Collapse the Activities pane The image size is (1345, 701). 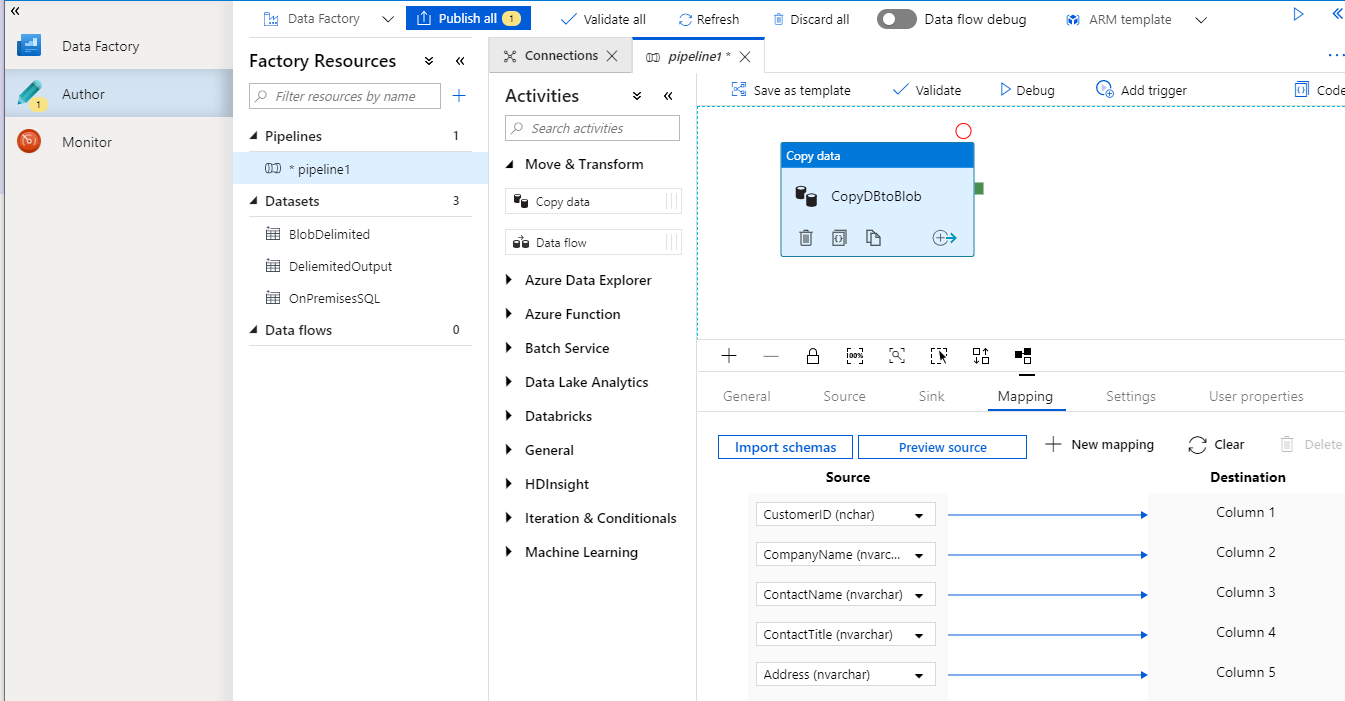[x=668, y=95]
